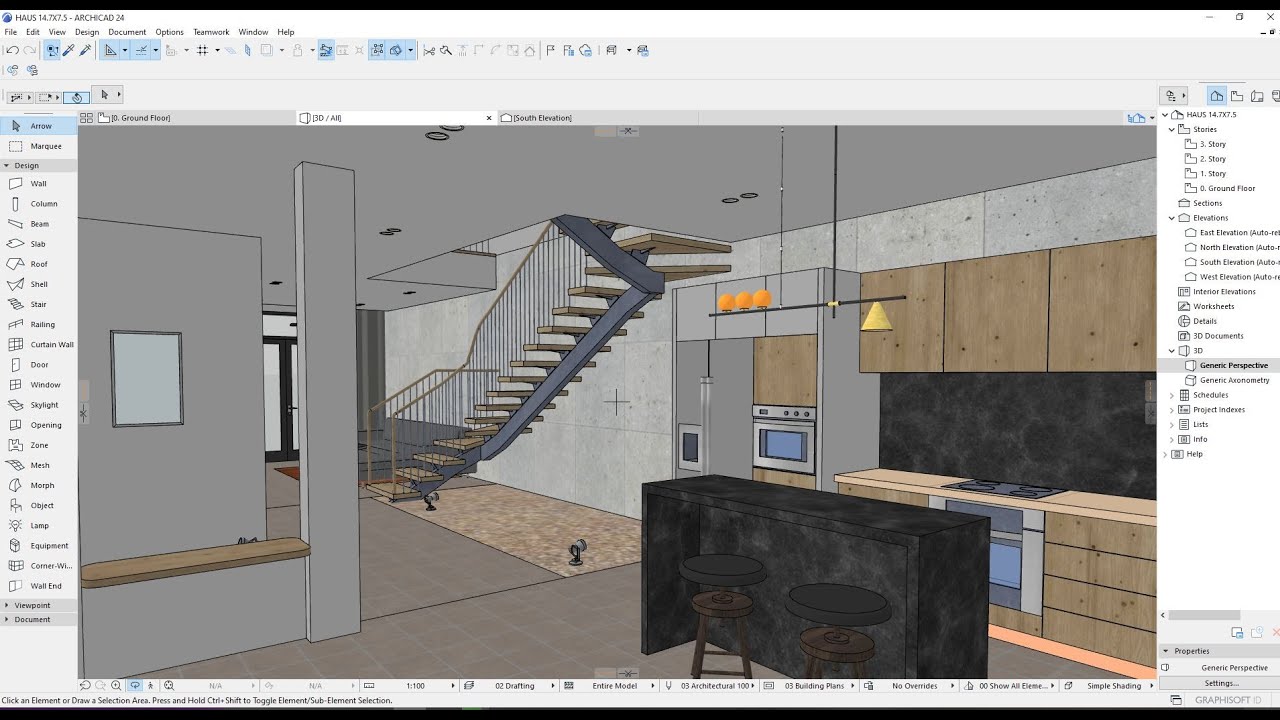Open the View Map icon in Navigator
The height and width of the screenshot is (720, 1280).
[1237, 96]
